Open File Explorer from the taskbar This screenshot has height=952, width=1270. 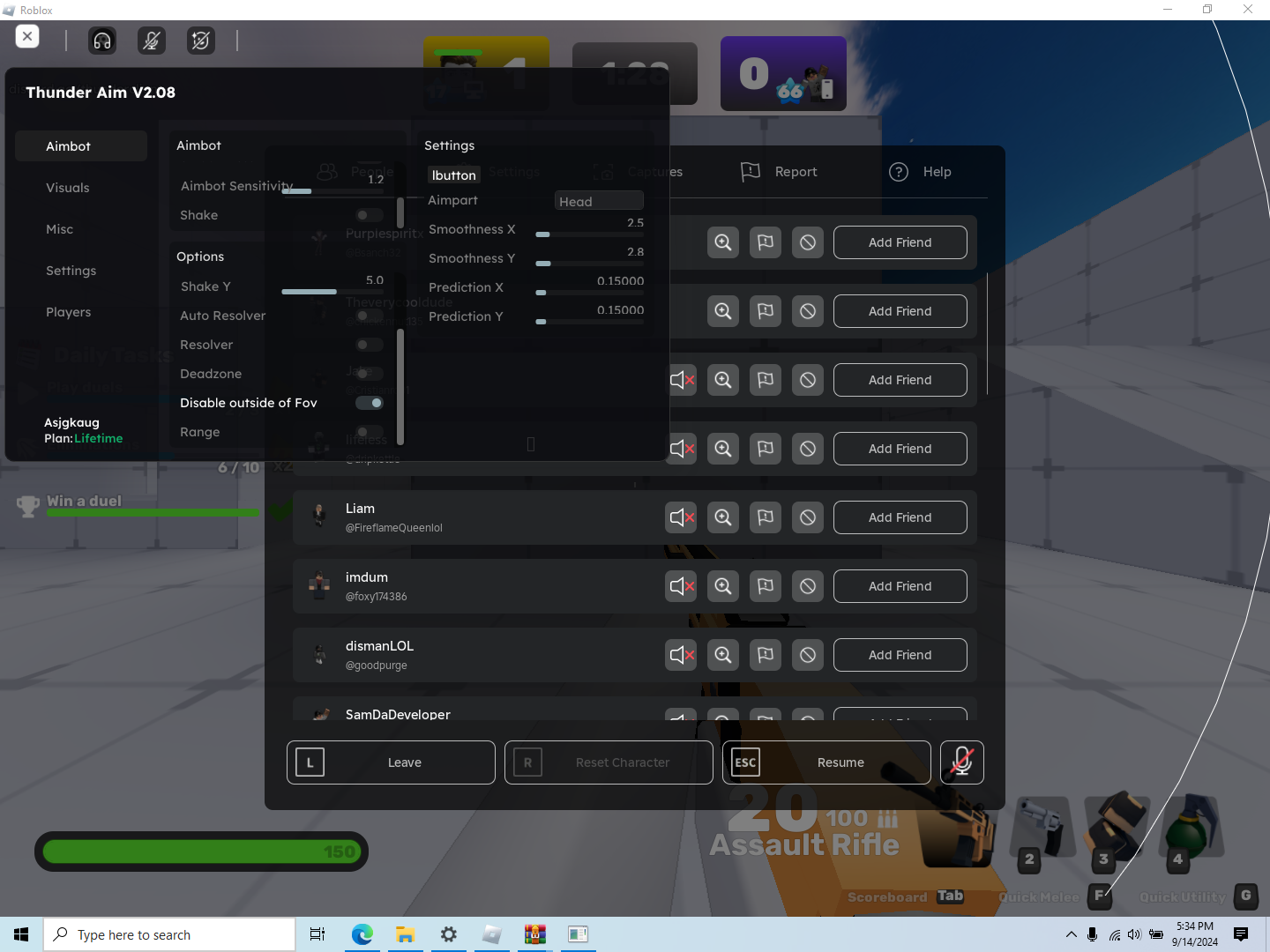[405, 934]
